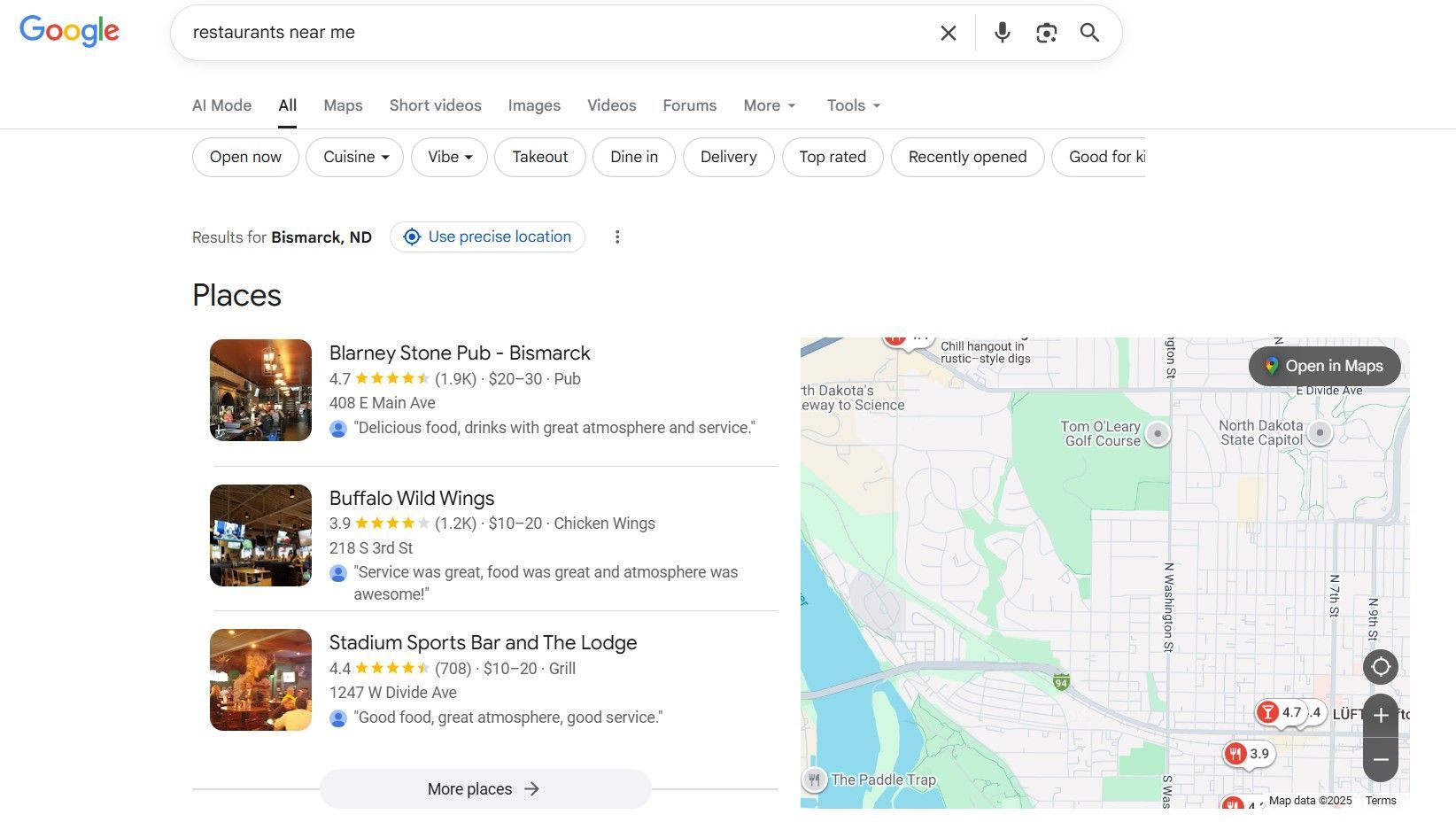
Task: Click in the search input field
Action: tap(558, 33)
